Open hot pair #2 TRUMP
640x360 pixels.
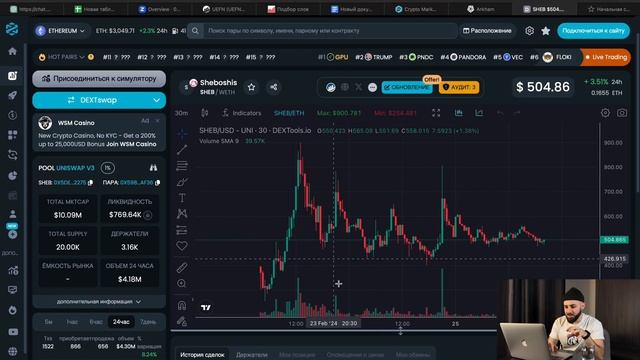(x=373, y=57)
